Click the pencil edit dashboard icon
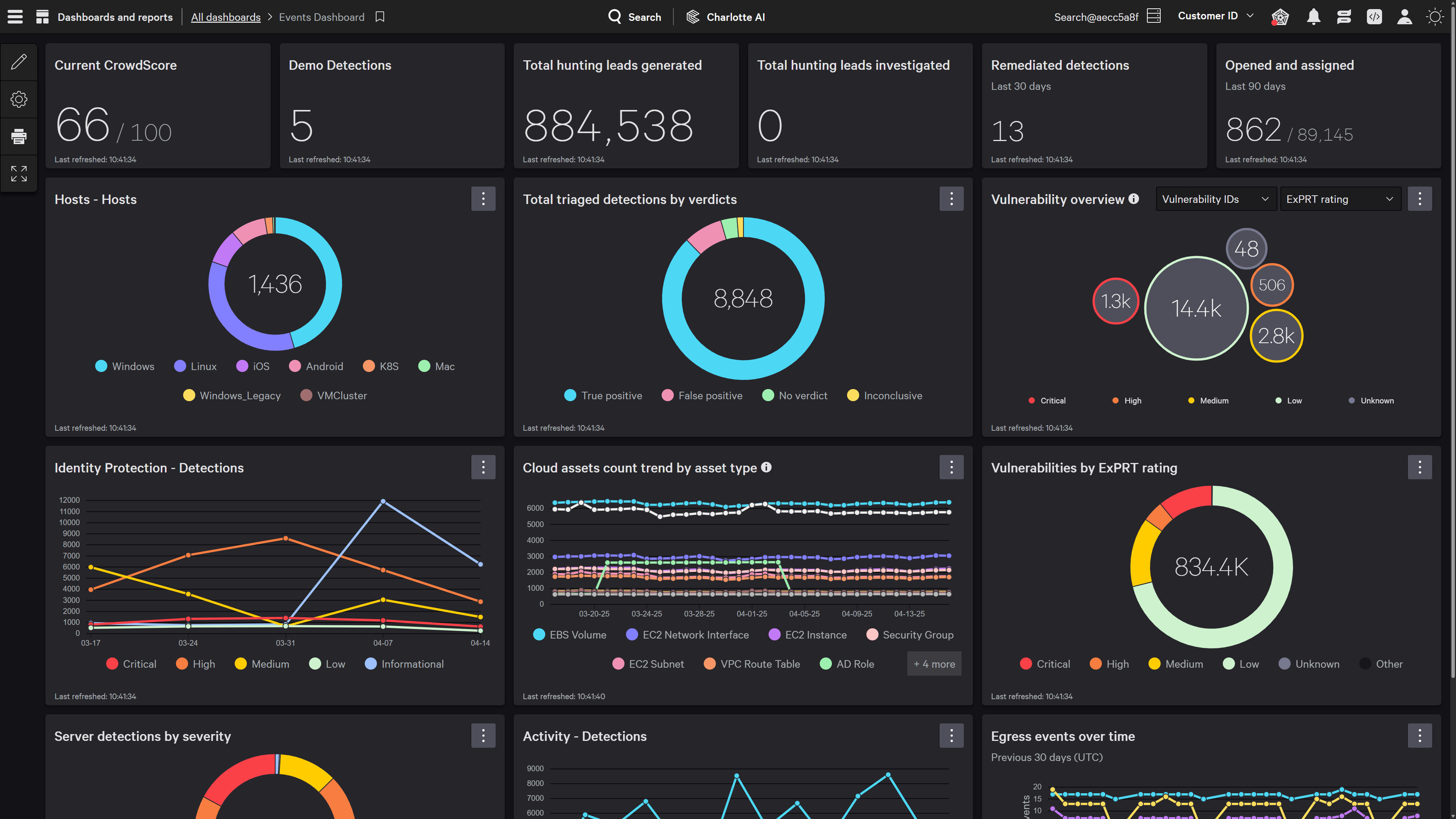Viewport: 1456px width, 819px height. pyautogui.click(x=19, y=61)
